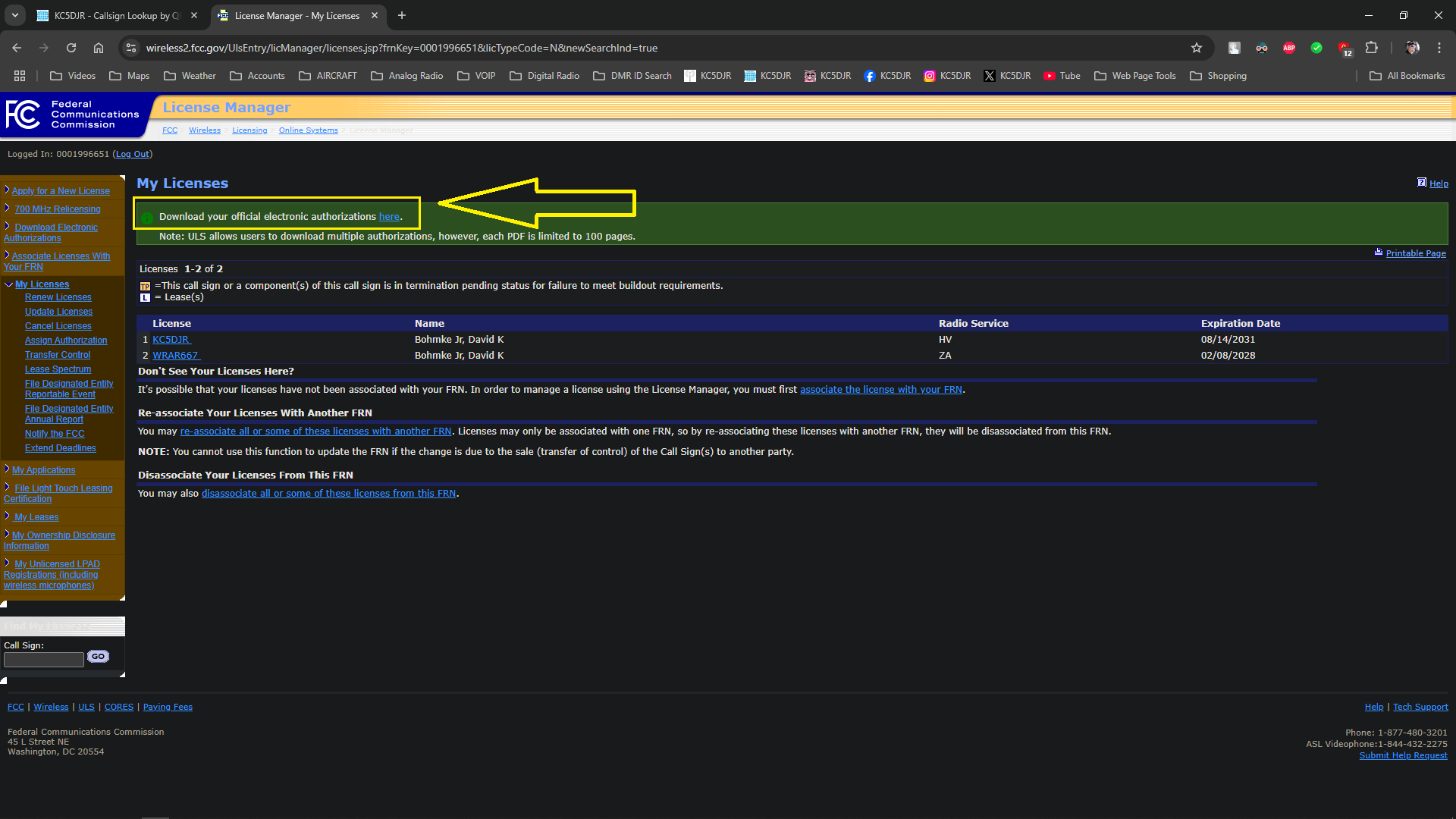
Task: Expand the My Applications sidebar item
Action: [7, 469]
